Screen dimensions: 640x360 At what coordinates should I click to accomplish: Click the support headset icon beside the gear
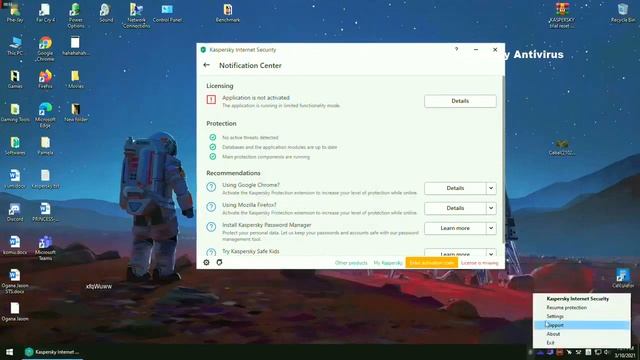(219, 262)
